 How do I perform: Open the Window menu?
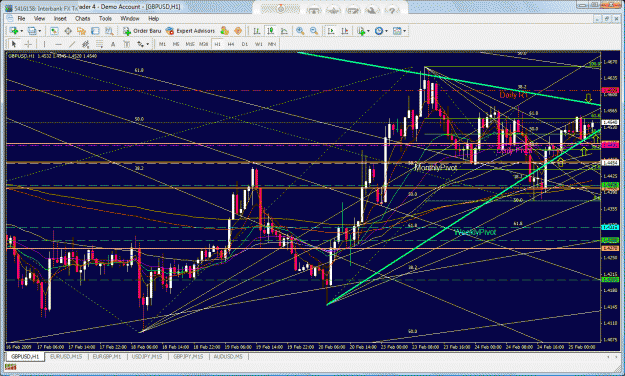point(130,18)
